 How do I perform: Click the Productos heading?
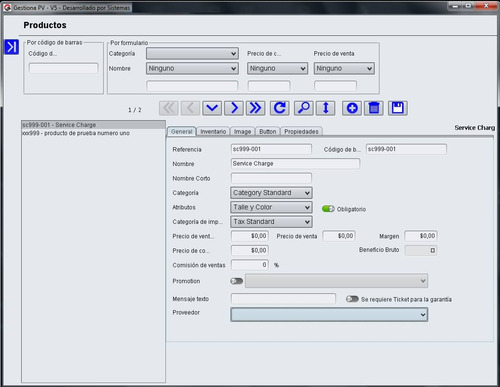tap(45, 25)
